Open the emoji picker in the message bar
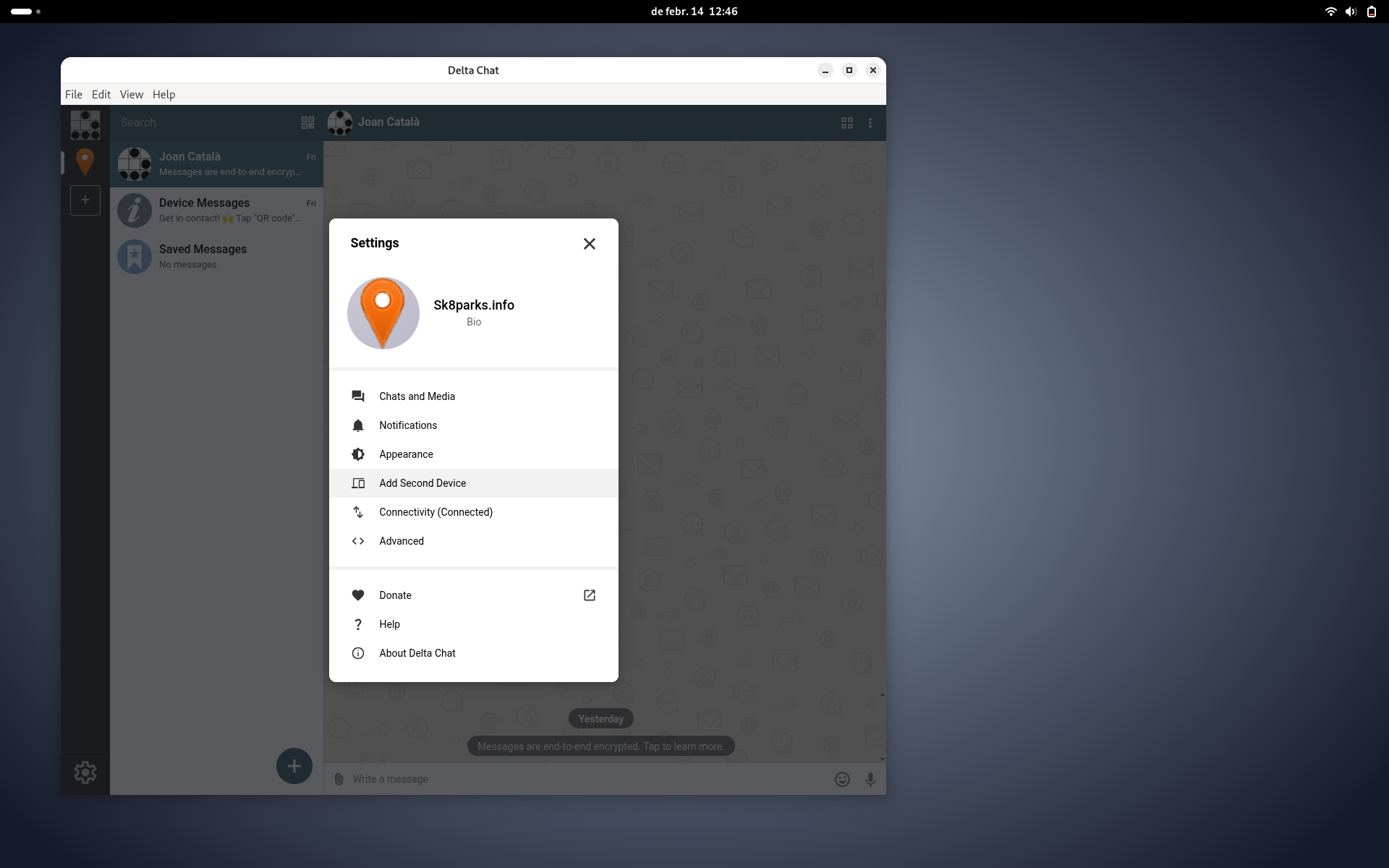 [x=842, y=779]
